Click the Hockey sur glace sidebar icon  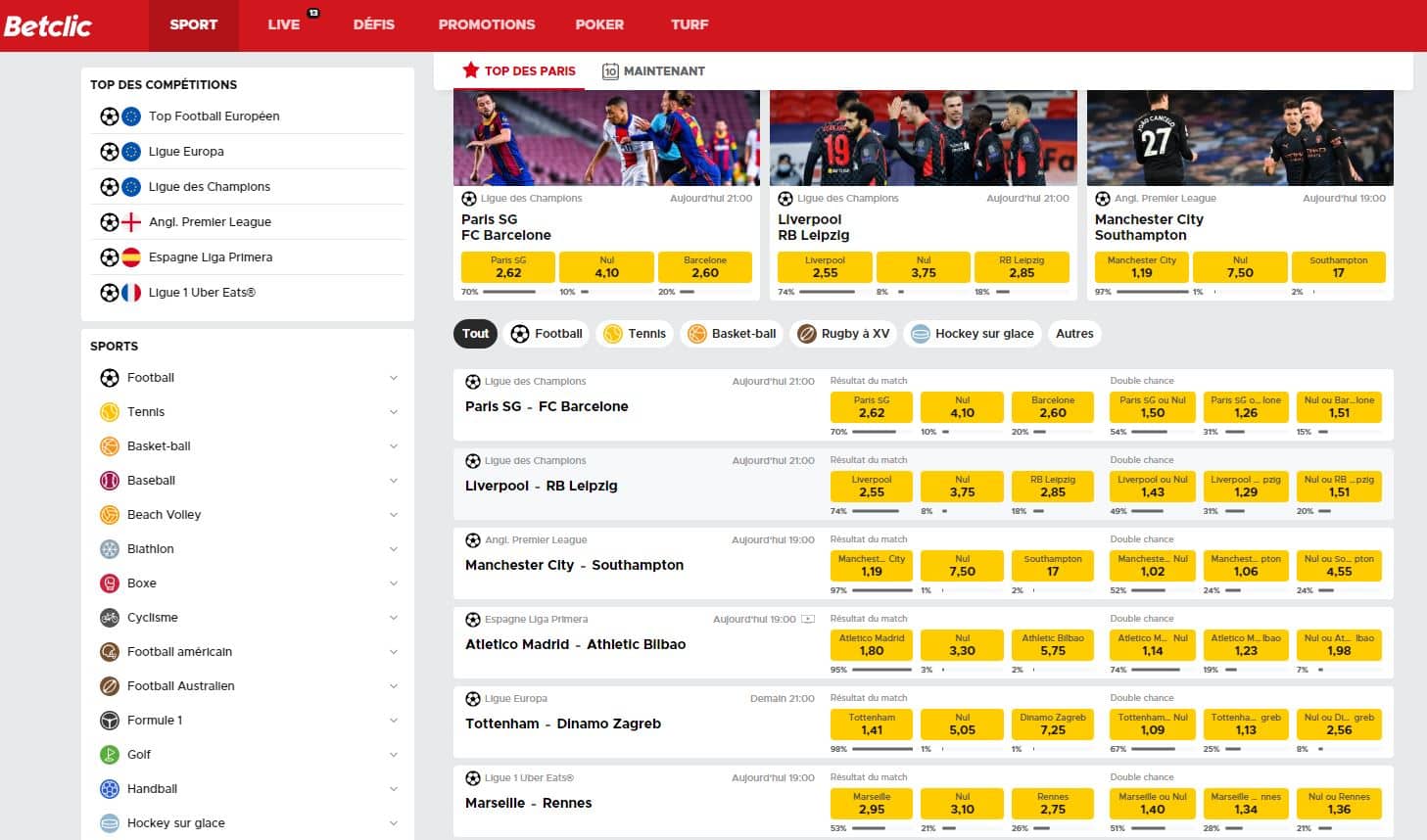[x=110, y=823]
